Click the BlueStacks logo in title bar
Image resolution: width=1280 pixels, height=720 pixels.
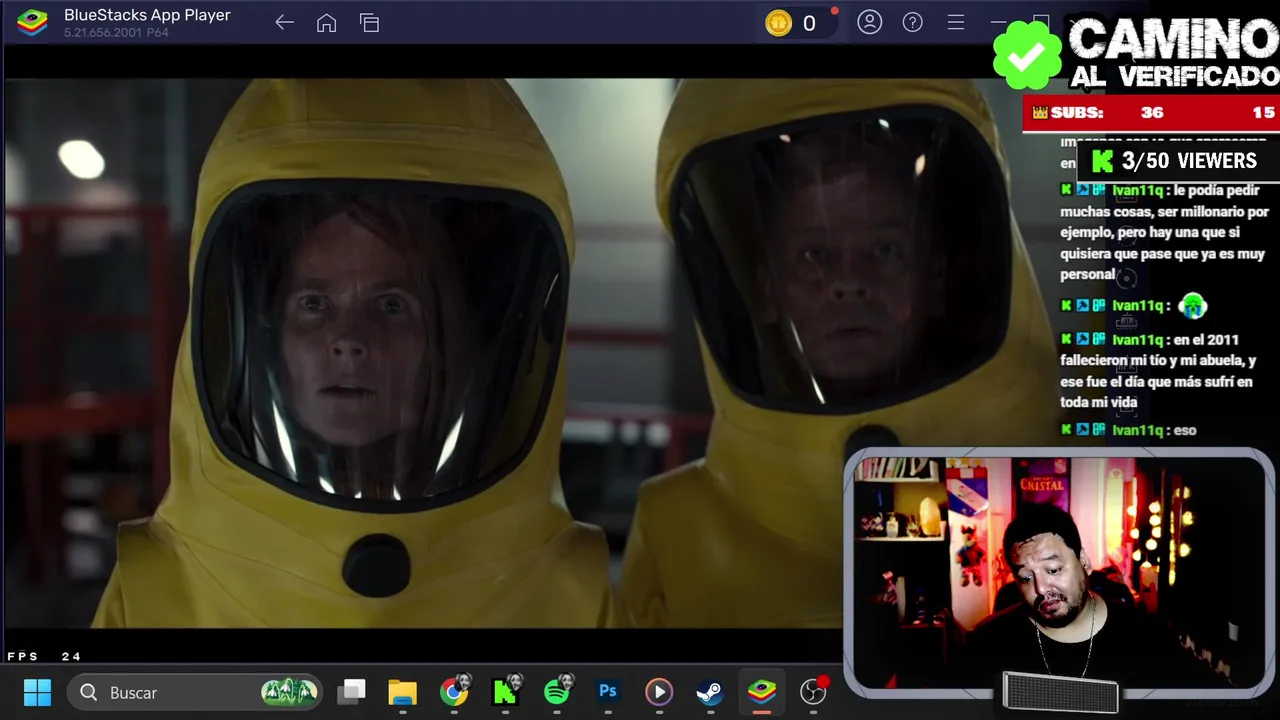coord(32,22)
